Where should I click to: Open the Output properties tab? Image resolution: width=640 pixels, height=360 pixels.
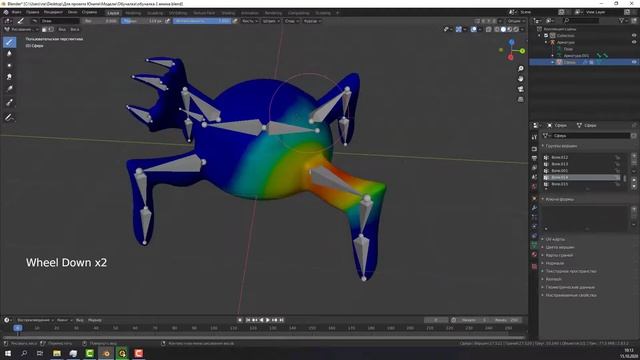[535, 158]
